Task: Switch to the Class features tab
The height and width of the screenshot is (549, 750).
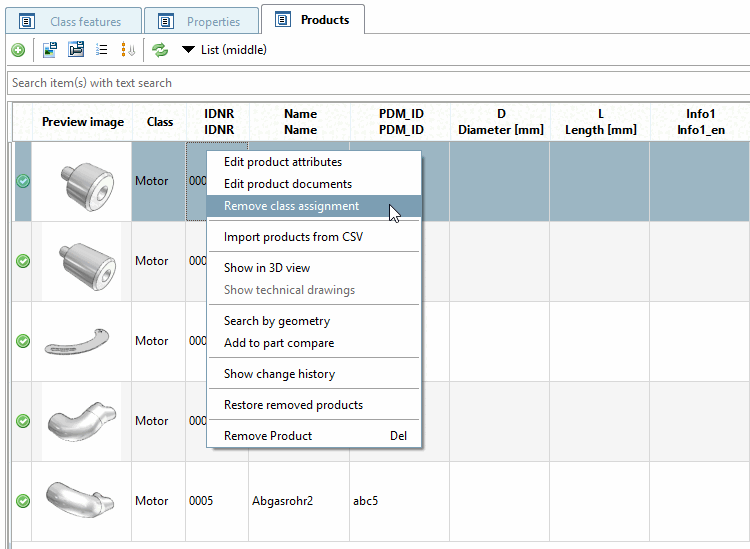Action: point(74,21)
